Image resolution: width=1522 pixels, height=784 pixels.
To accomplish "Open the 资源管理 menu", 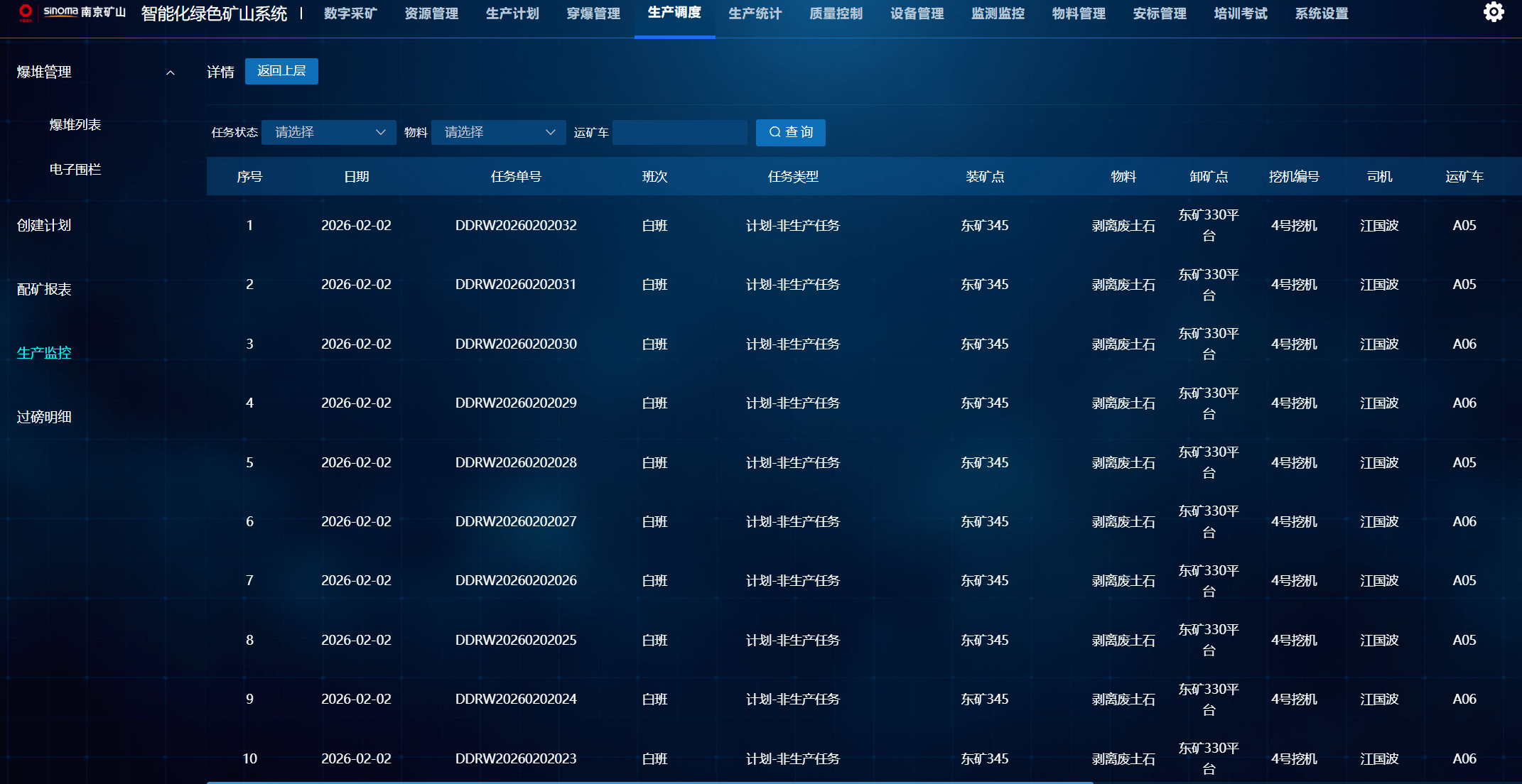I will pyautogui.click(x=431, y=13).
